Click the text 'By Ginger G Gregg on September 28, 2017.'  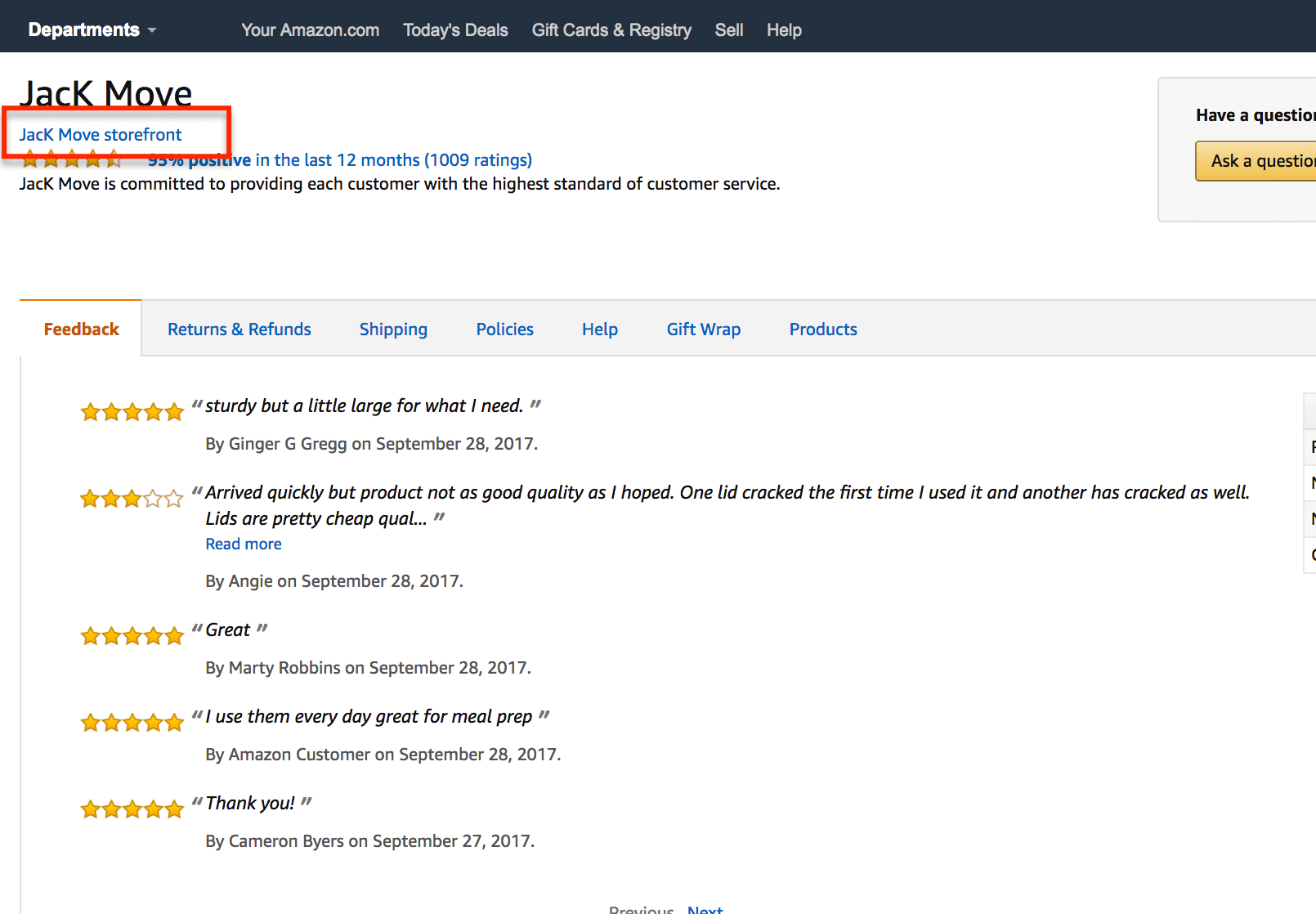(x=372, y=444)
